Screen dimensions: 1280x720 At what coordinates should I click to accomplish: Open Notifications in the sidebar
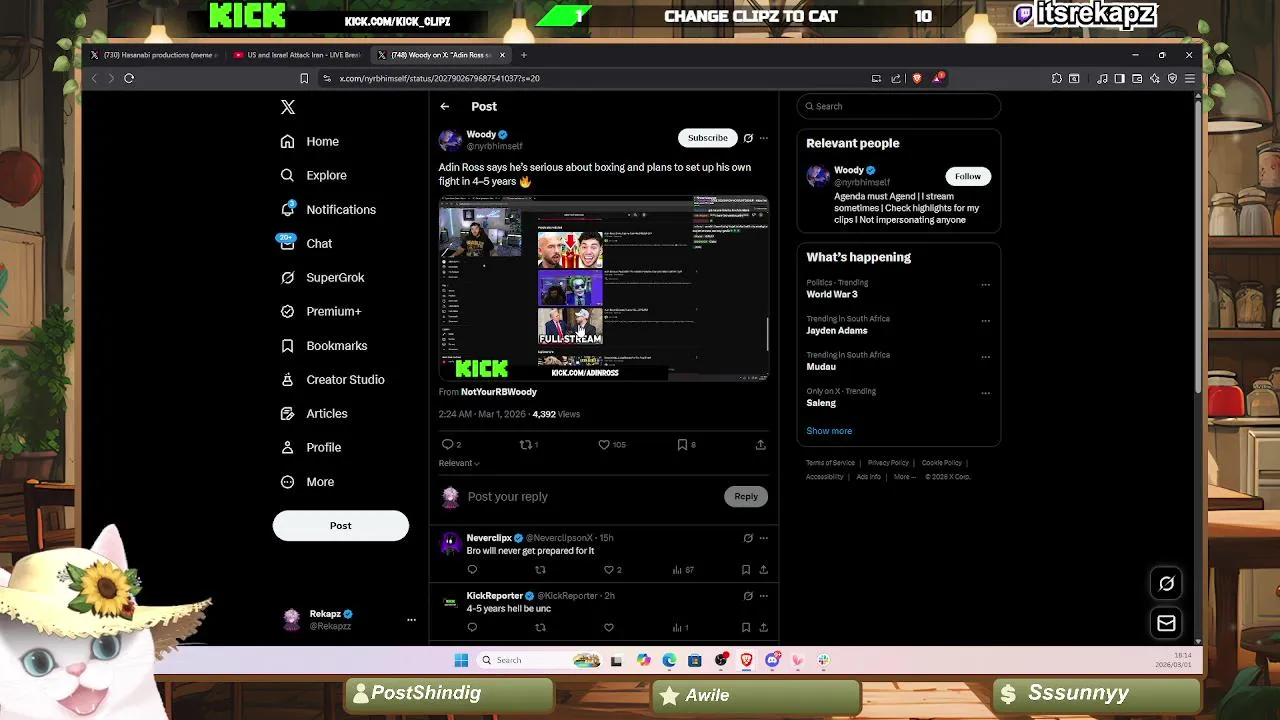tap(328, 209)
